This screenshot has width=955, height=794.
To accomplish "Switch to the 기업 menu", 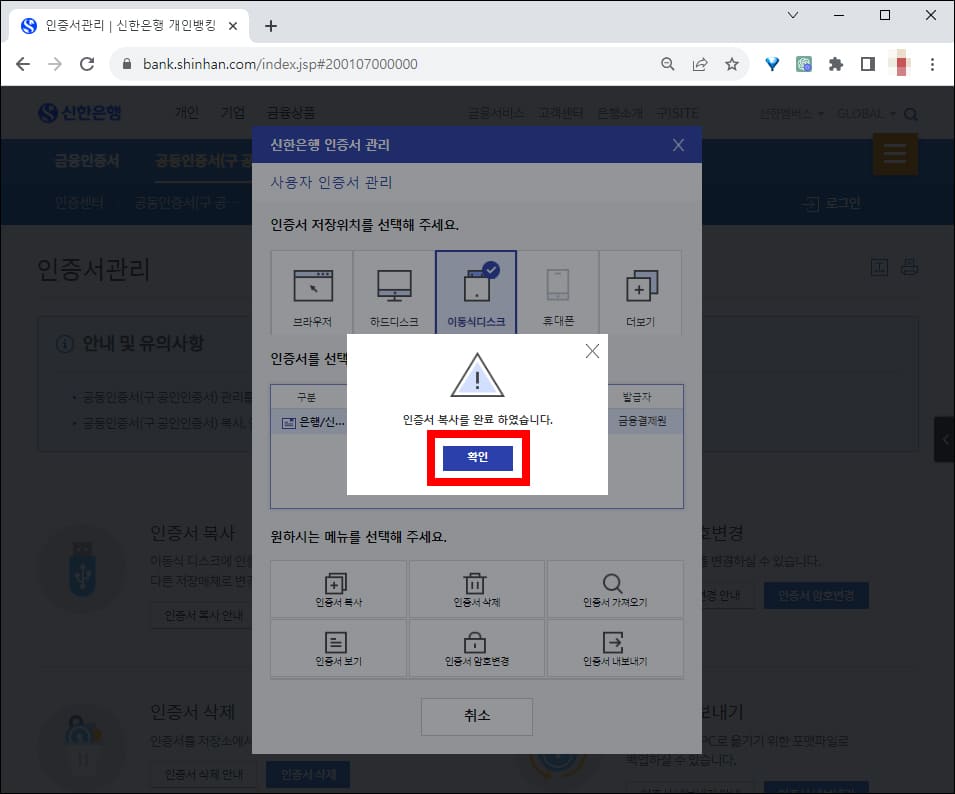I will click(x=233, y=112).
